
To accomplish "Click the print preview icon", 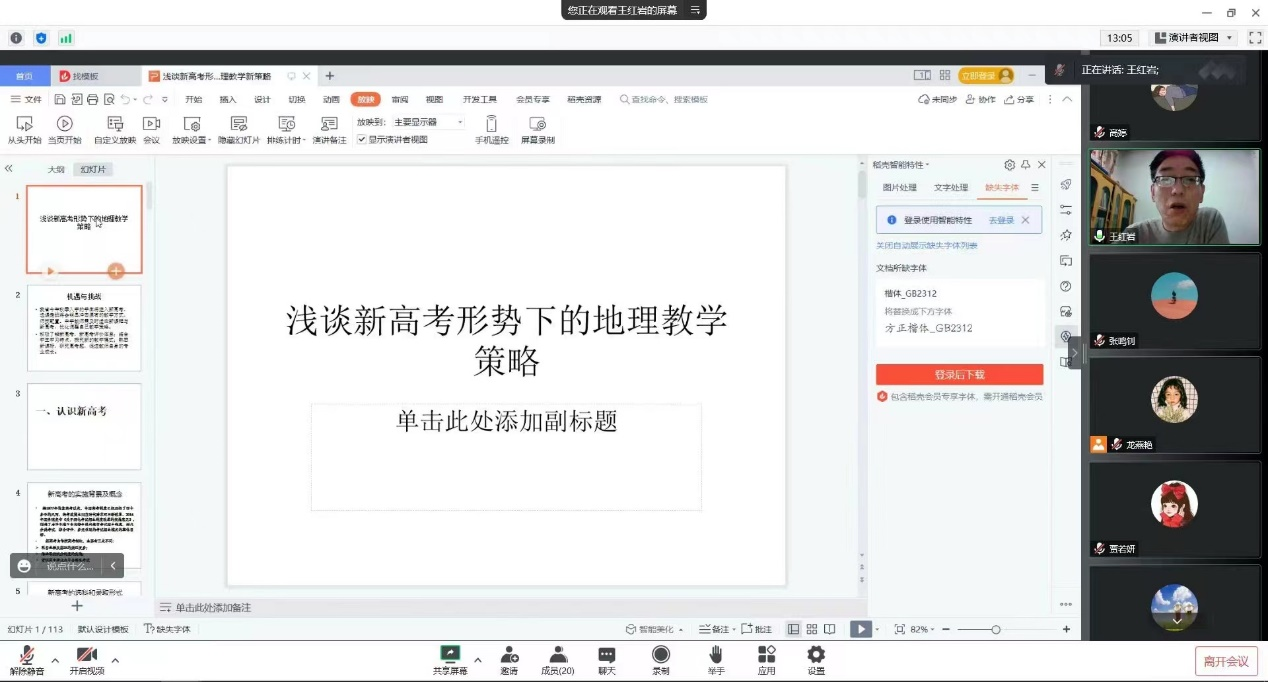I will (x=109, y=99).
